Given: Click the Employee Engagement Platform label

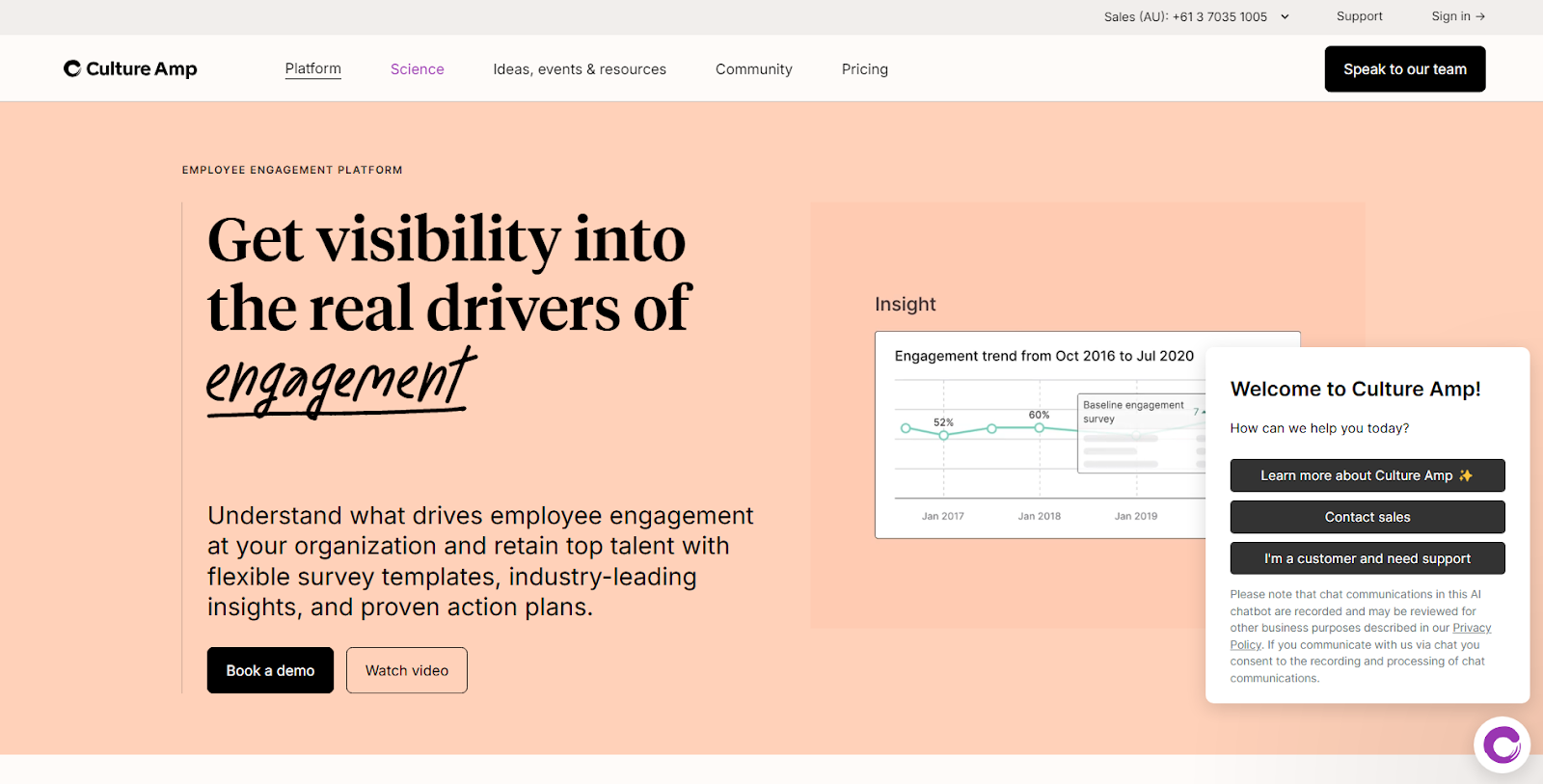Looking at the screenshot, I should (x=292, y=170).
